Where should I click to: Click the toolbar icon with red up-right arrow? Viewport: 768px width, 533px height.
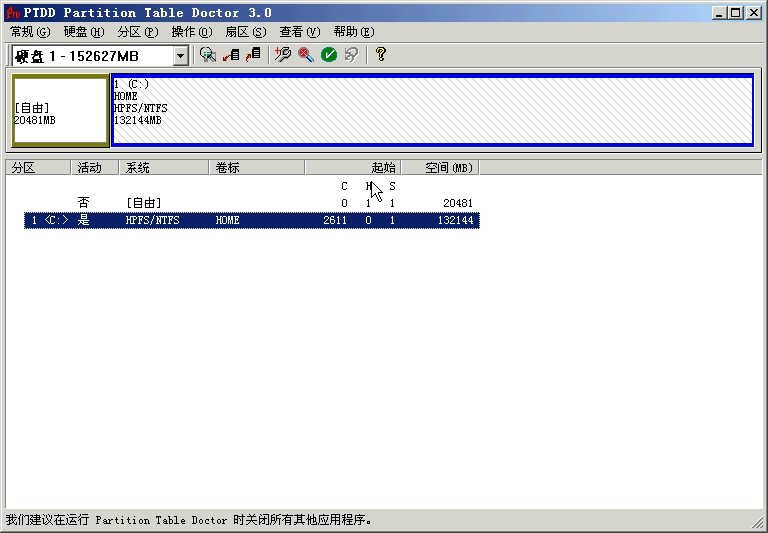254,55
